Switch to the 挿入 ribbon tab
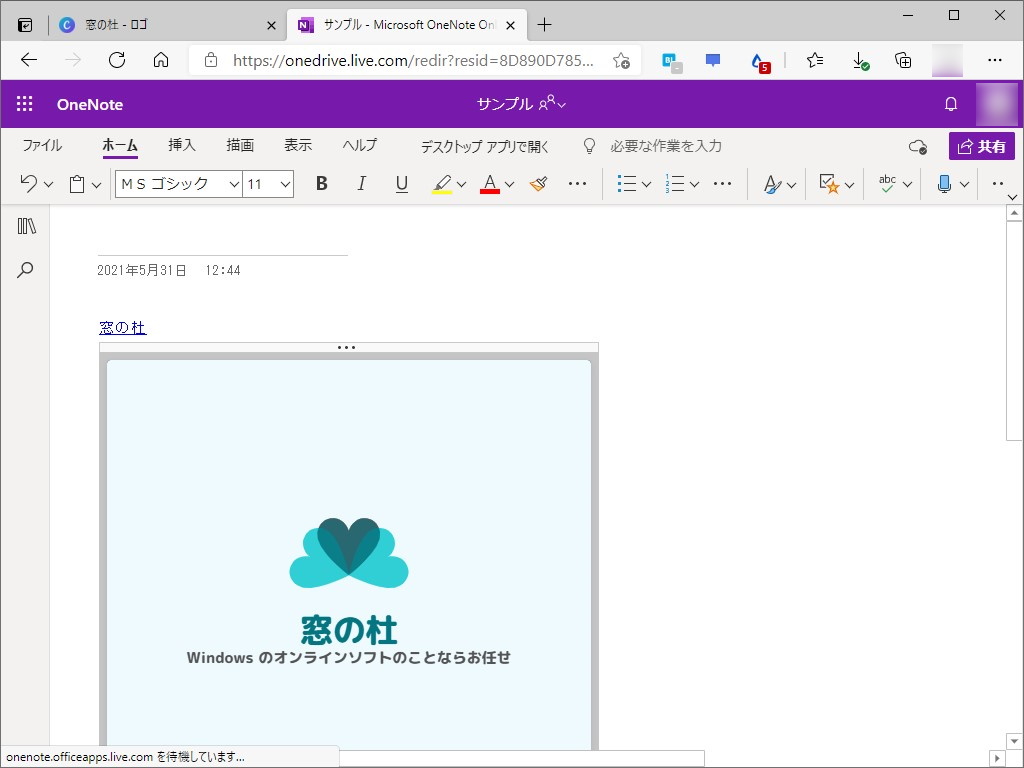The width and height of the screenshot is (1024, 768). coord(181,145)
